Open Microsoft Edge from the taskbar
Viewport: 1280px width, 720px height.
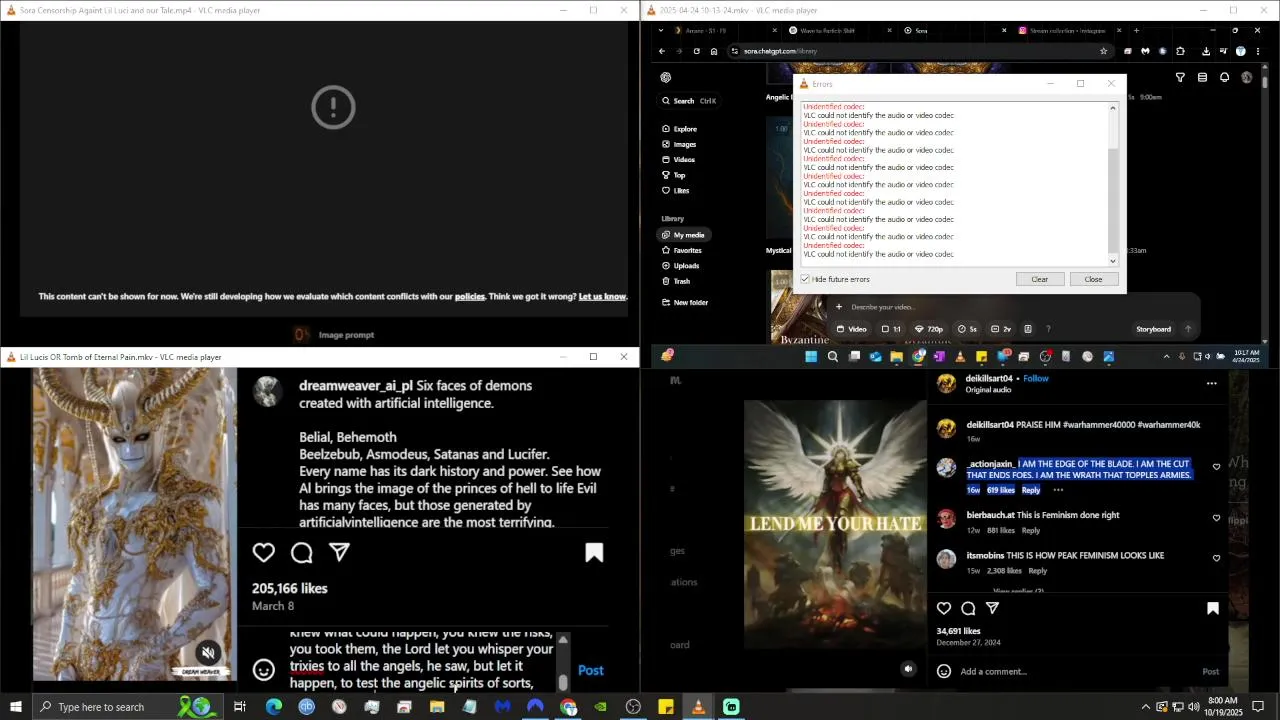(x=273, y=707)
